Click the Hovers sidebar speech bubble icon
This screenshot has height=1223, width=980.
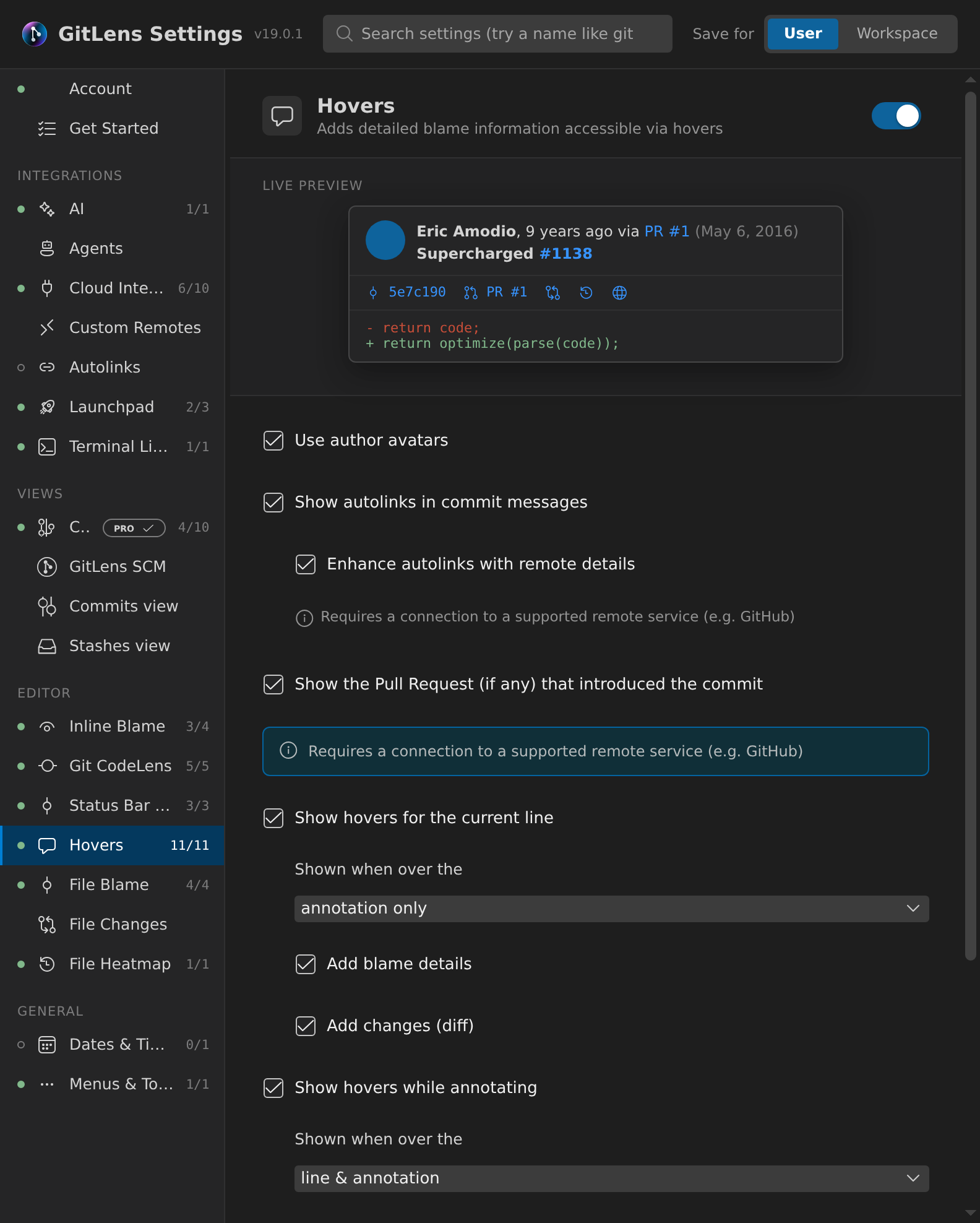(x=47, y=845)
